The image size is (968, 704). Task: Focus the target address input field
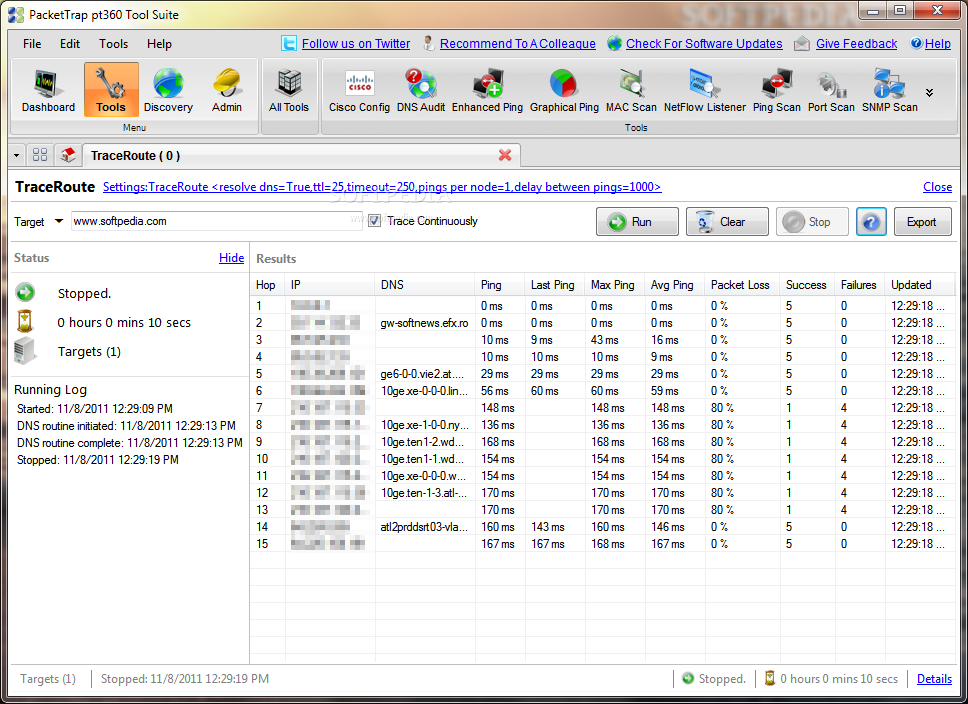pyautogui.click(x=216, y=221)
